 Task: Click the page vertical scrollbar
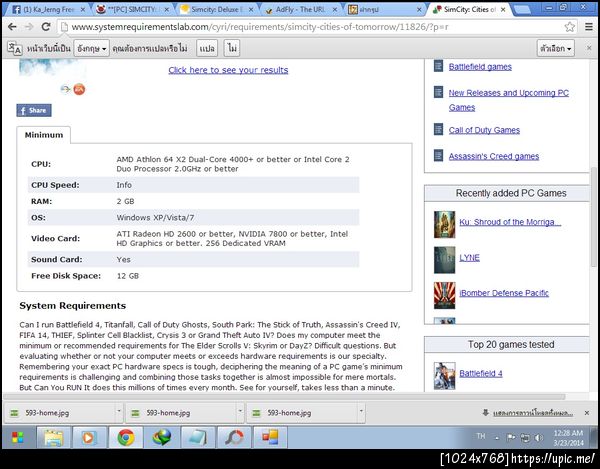(x=594, y=218)
